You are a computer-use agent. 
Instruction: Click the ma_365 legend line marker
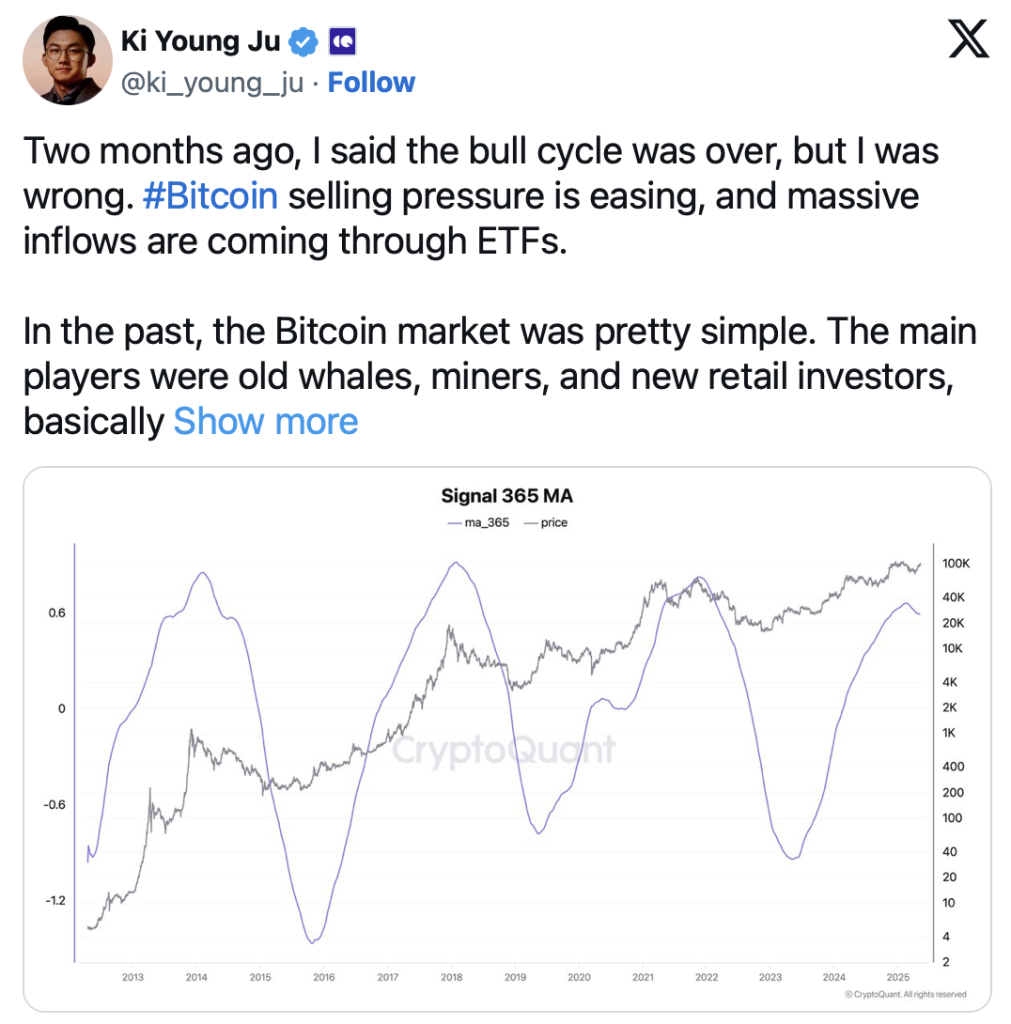coord(455,523)
